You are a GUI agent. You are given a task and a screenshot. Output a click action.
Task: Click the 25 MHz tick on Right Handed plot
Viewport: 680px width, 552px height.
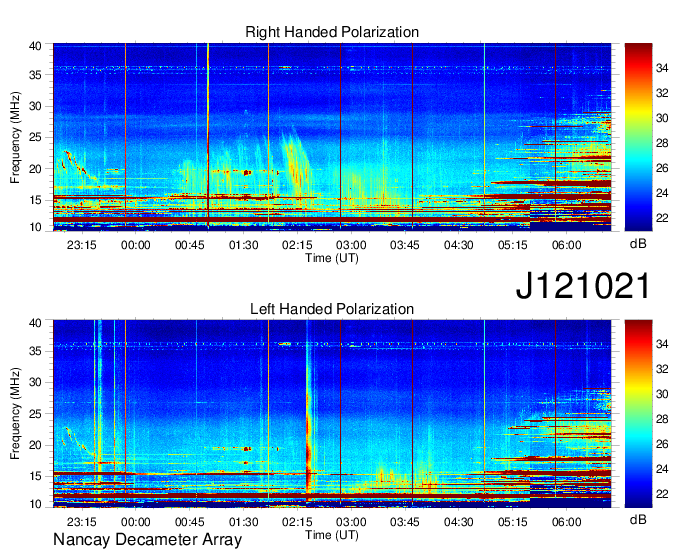click(x=35, y=137)
